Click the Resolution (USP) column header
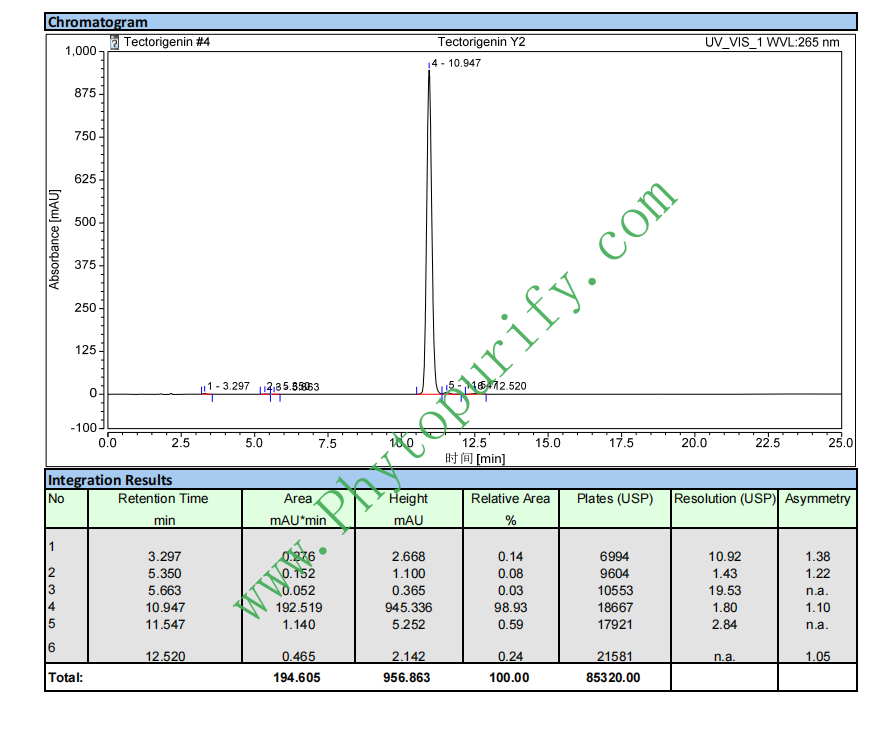The width and height of the screenshot is (884, 736). pyautogui.click(x=724, y=498)
